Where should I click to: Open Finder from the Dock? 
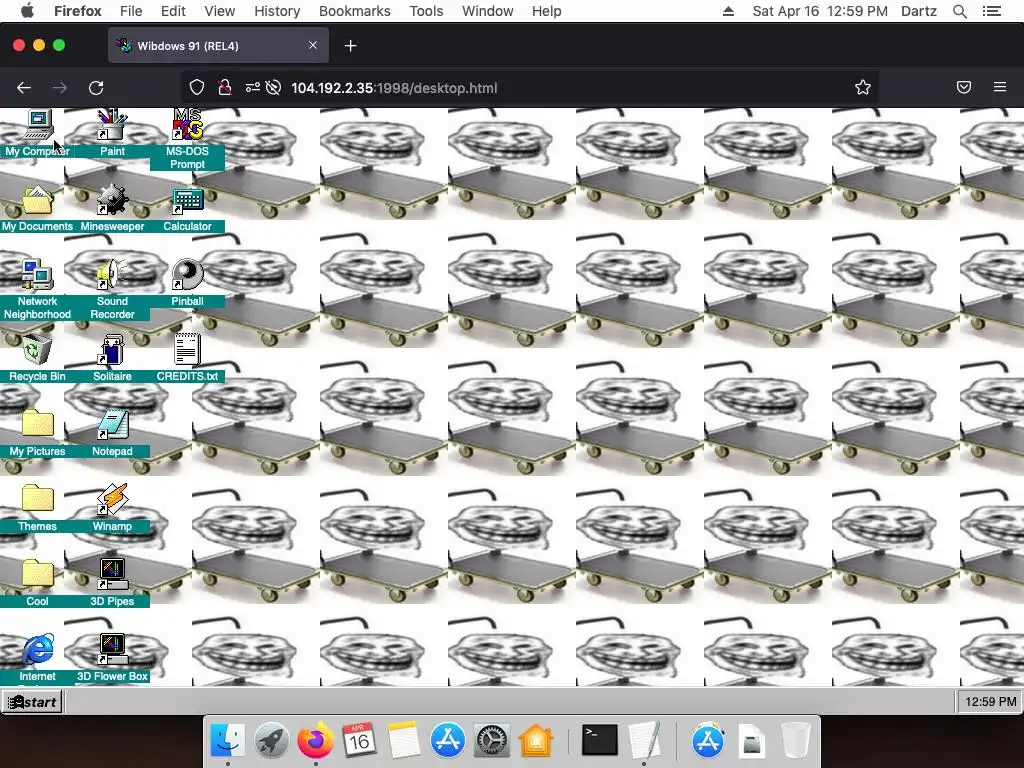pyautogui.click(x=227, y=741)
